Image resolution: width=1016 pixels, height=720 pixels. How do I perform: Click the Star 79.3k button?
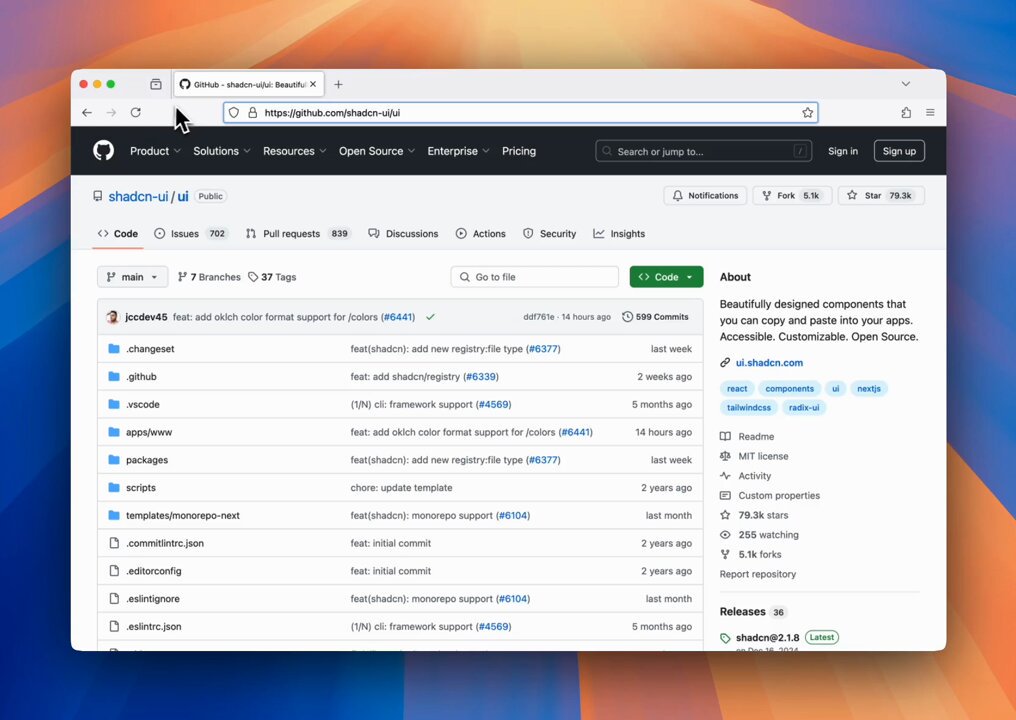(881, 196)
